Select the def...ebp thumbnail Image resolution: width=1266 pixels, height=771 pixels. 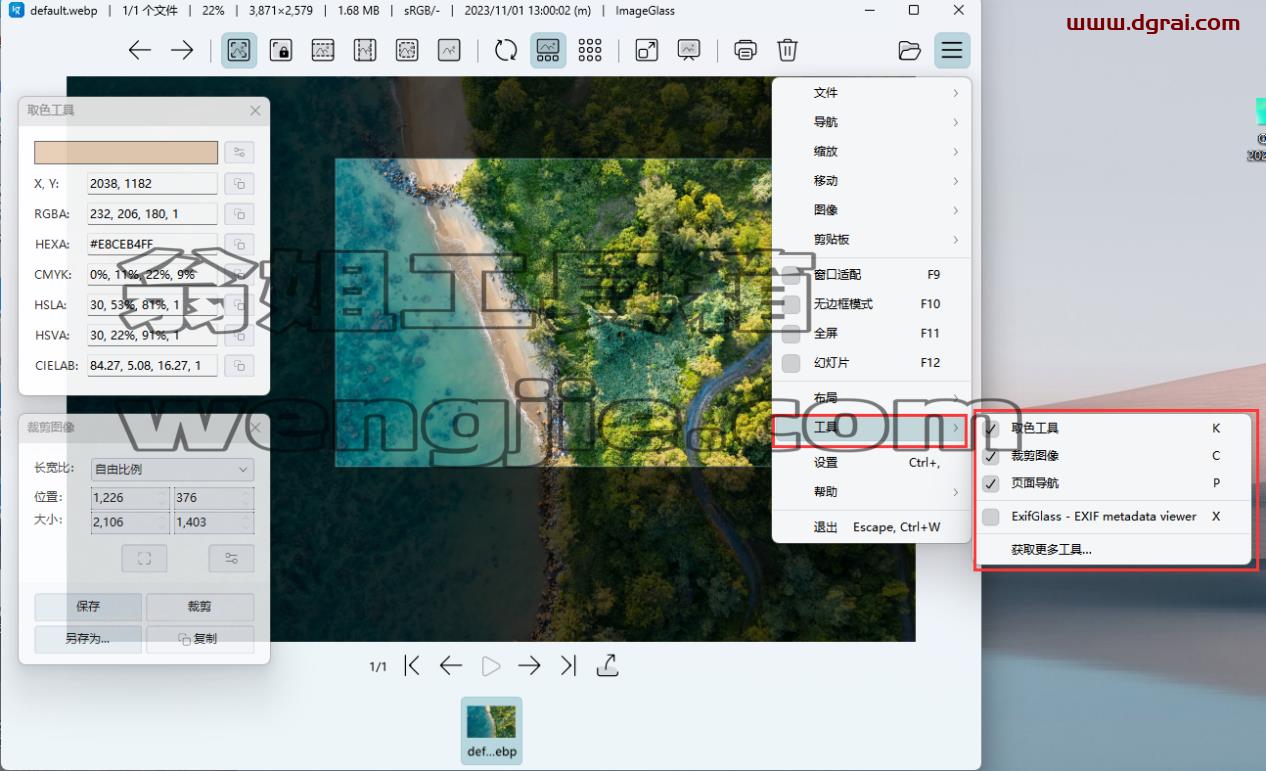pyautogui.click(x=491, y=730)
